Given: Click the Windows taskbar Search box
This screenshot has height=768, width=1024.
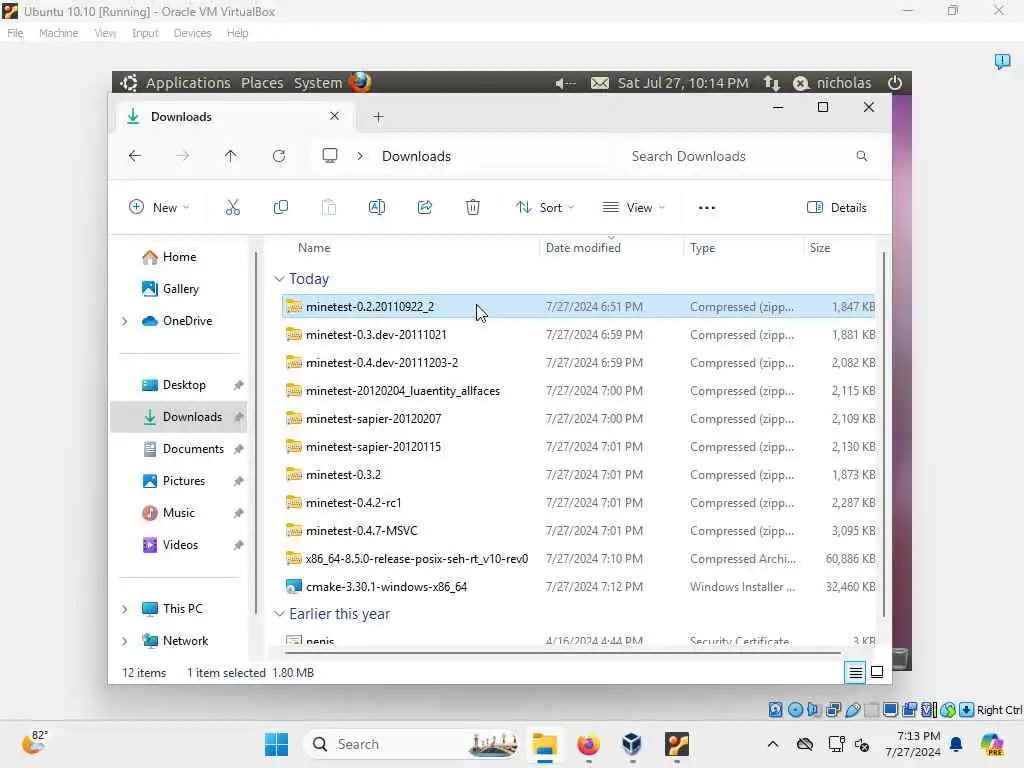Looking at the screenshot, I should pos(413,744).
